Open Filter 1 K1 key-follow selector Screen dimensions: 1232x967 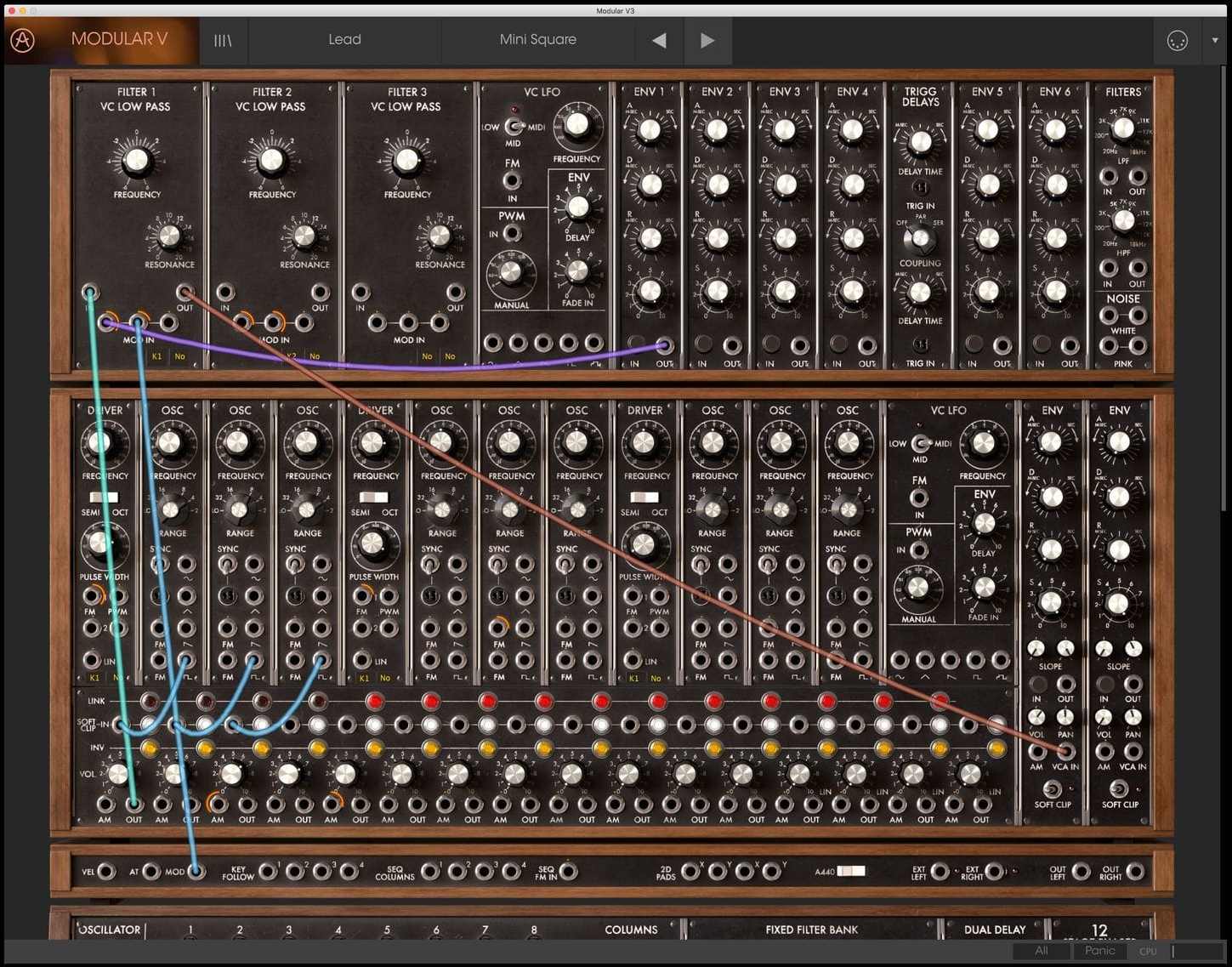pos(156,357)
